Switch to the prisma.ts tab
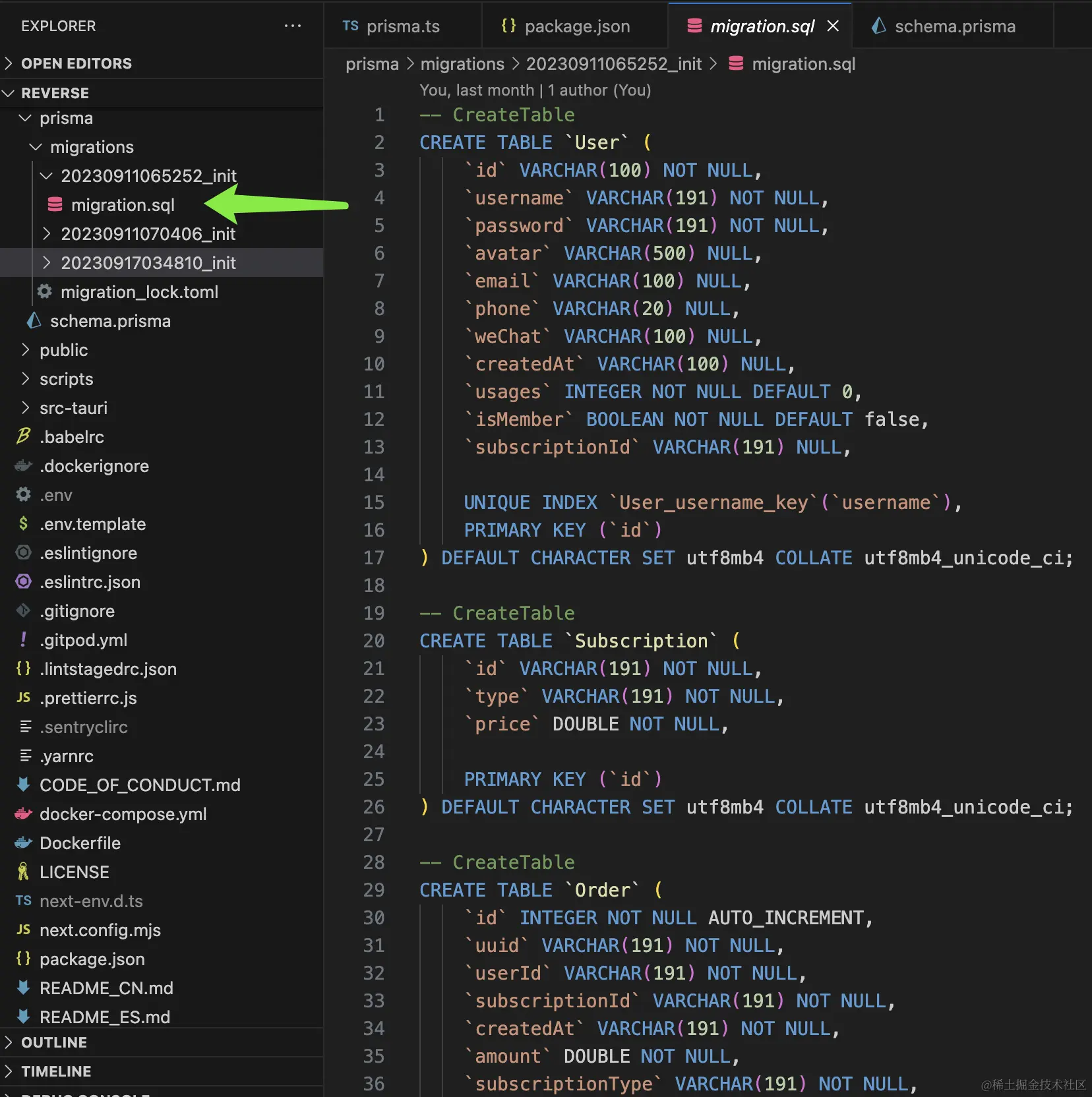This screenshot has height=1097, width=1092. click(x=402, y=26)
